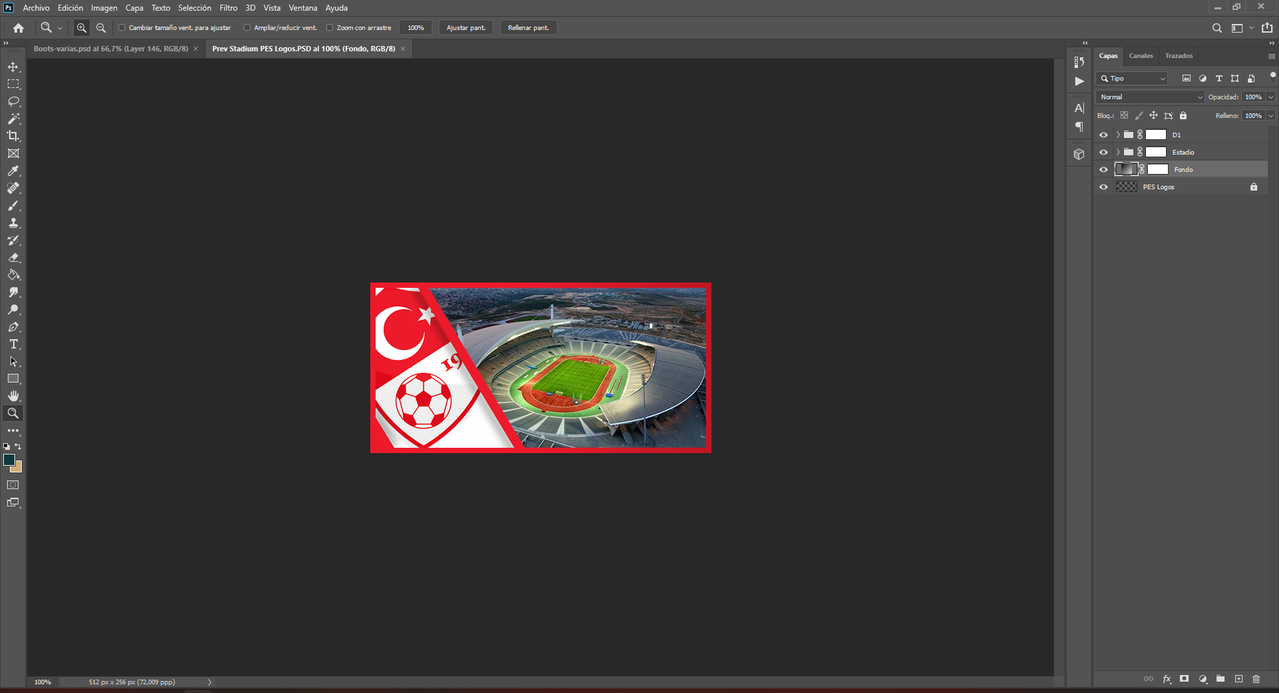
Task: Open the Opacidad slider dropdown arrow
Action: click(1271, 97)
